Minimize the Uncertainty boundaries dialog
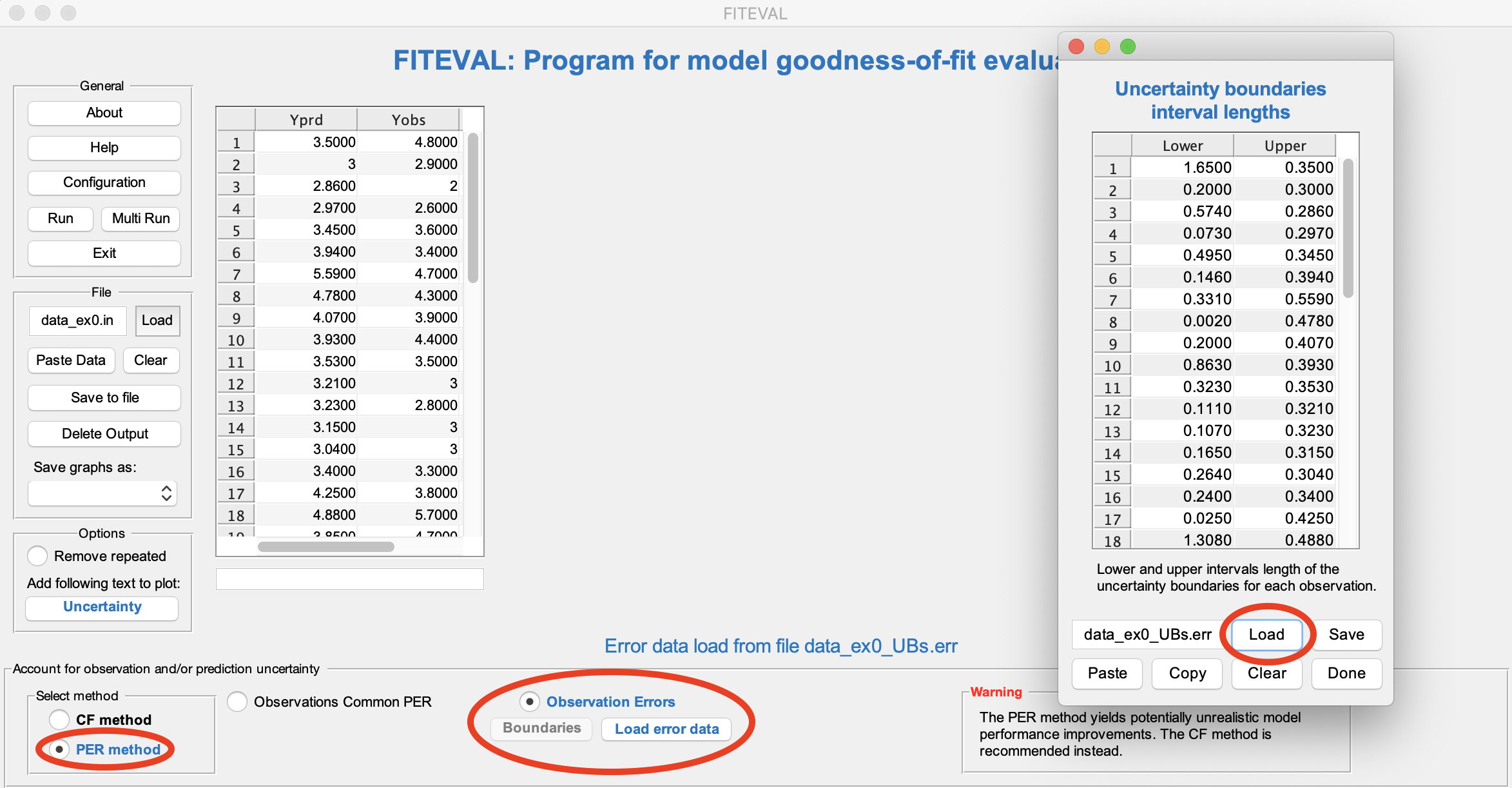Image resolution: width=1512 pixels, height=788 pixels. [1102, 46]
